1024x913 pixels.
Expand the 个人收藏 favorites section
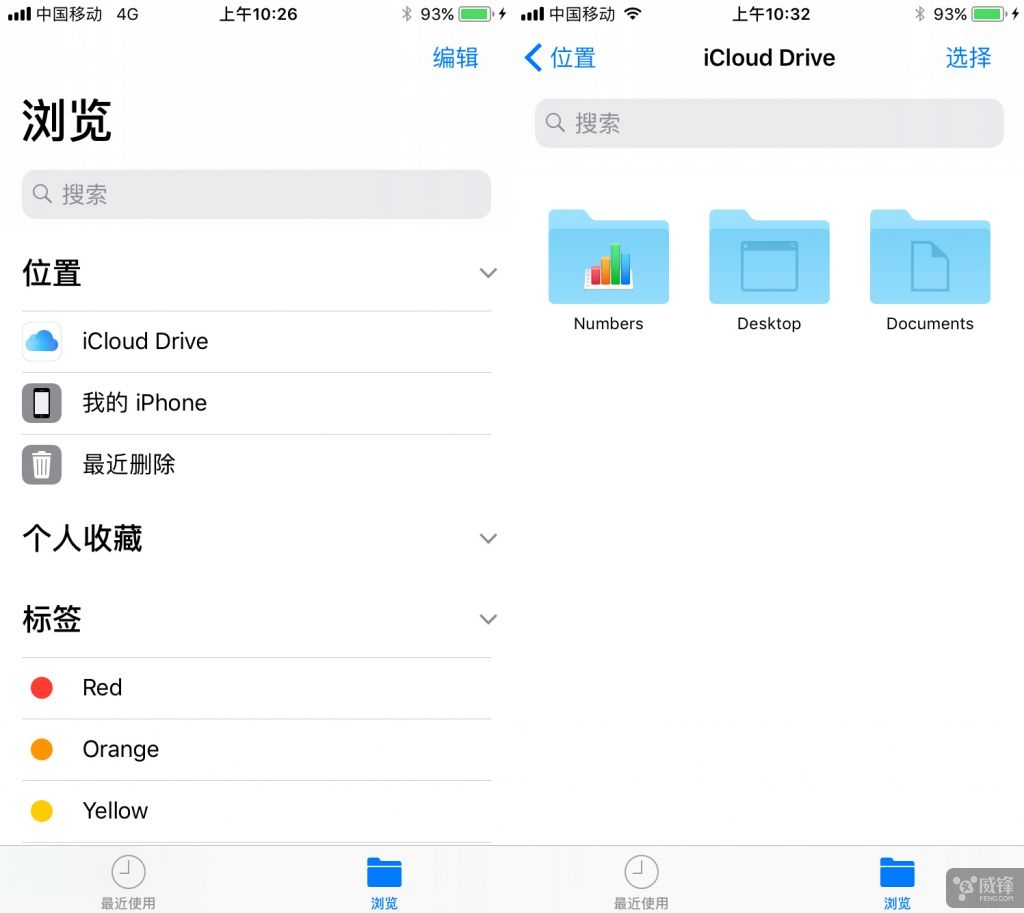coord(488,538)
